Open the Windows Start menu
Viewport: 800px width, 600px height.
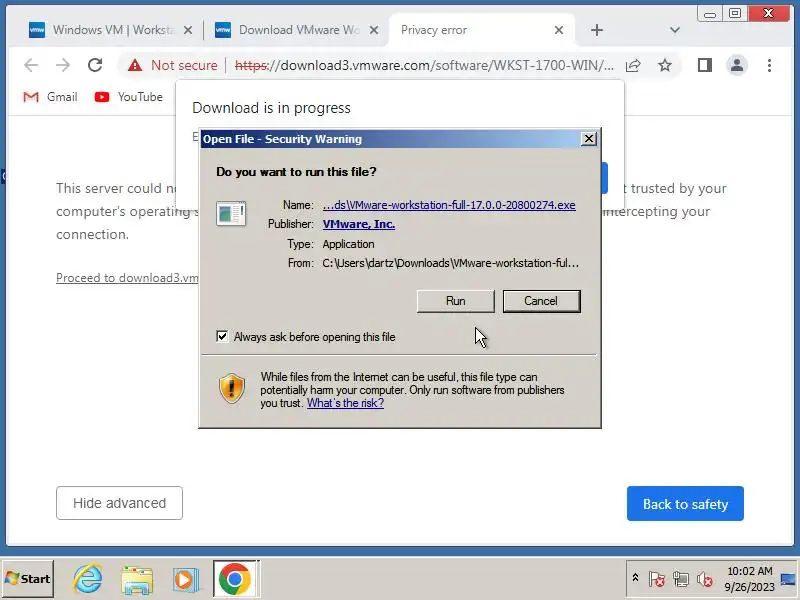coord(28,579)
